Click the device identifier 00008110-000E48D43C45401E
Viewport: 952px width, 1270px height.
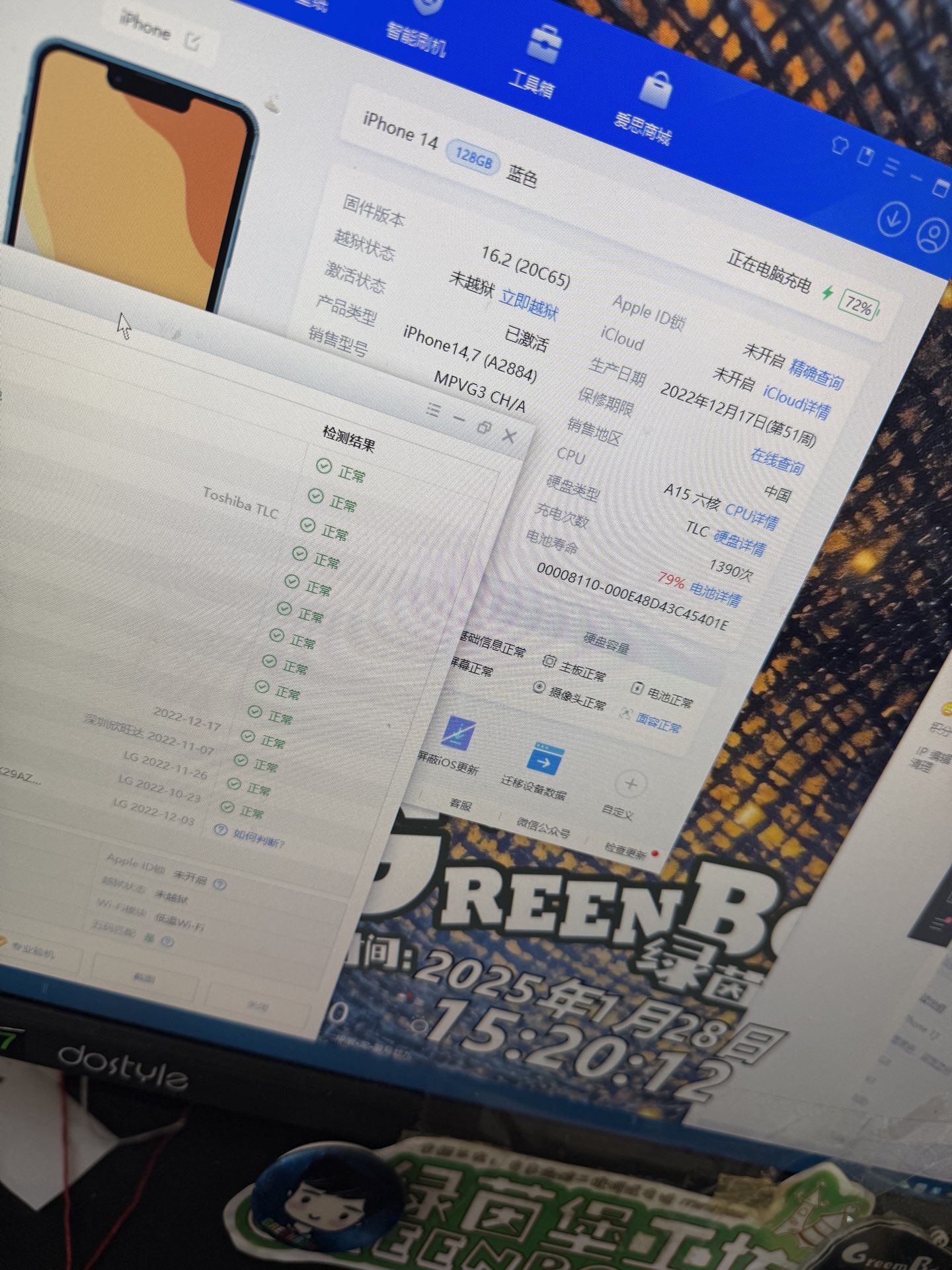tap(633, 596)
